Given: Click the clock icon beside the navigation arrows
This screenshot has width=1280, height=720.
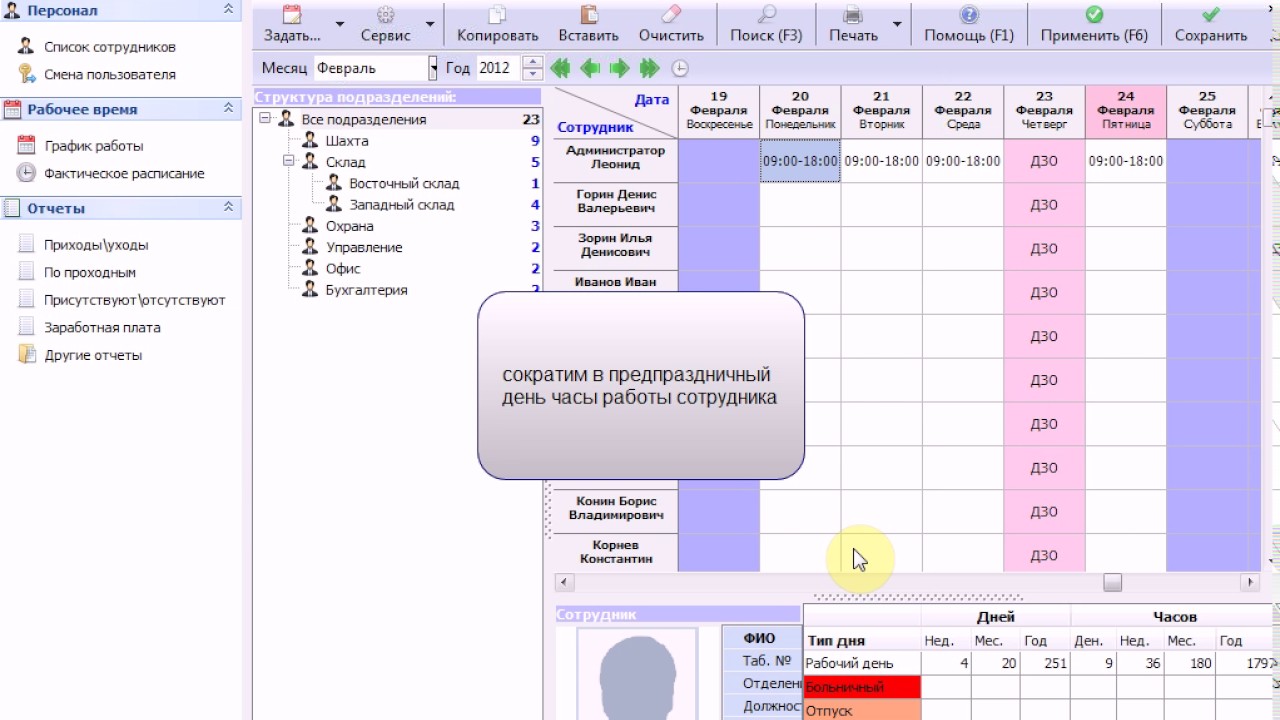Looking at the screenshot, I should 680,68.
